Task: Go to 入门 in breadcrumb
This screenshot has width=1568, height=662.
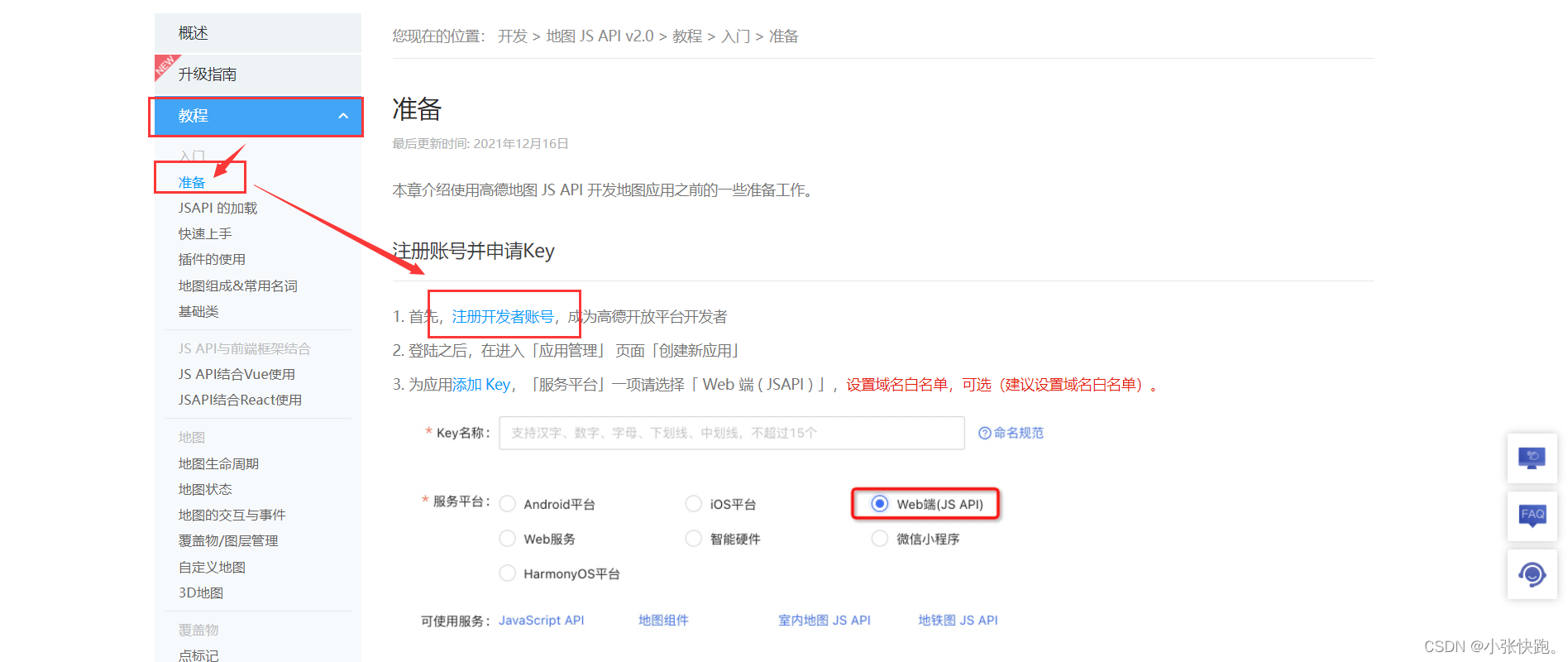Action: click(736, 36)
